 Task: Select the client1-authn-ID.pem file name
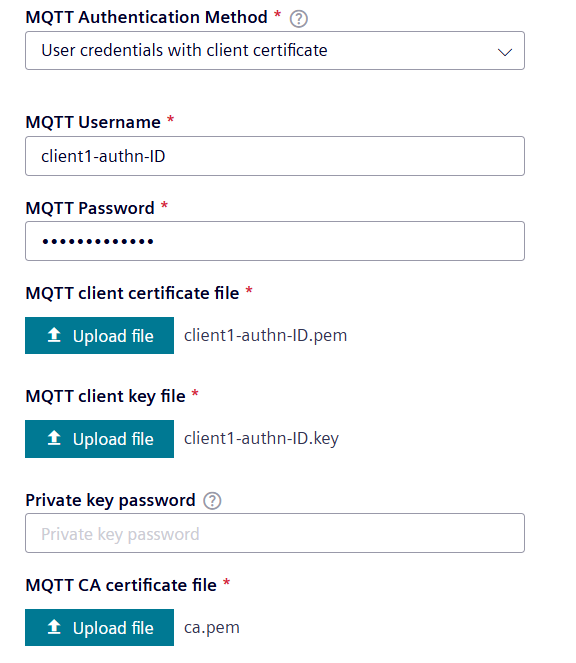point(266,336)
